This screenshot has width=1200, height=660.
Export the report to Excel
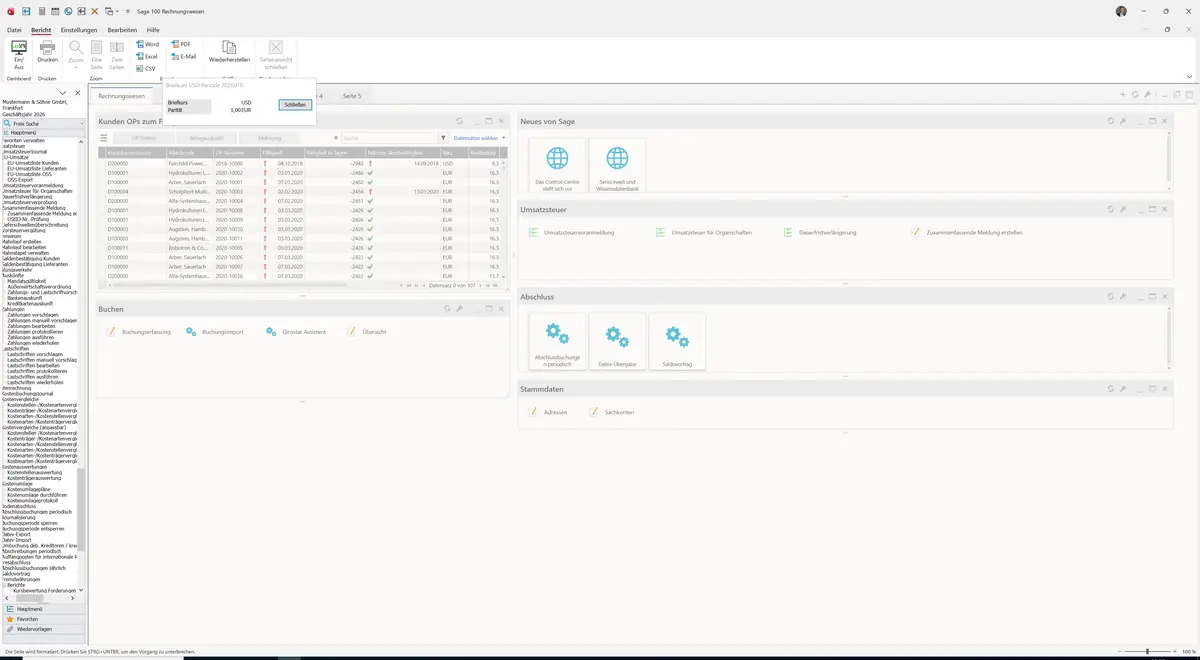tap(147, 57)
